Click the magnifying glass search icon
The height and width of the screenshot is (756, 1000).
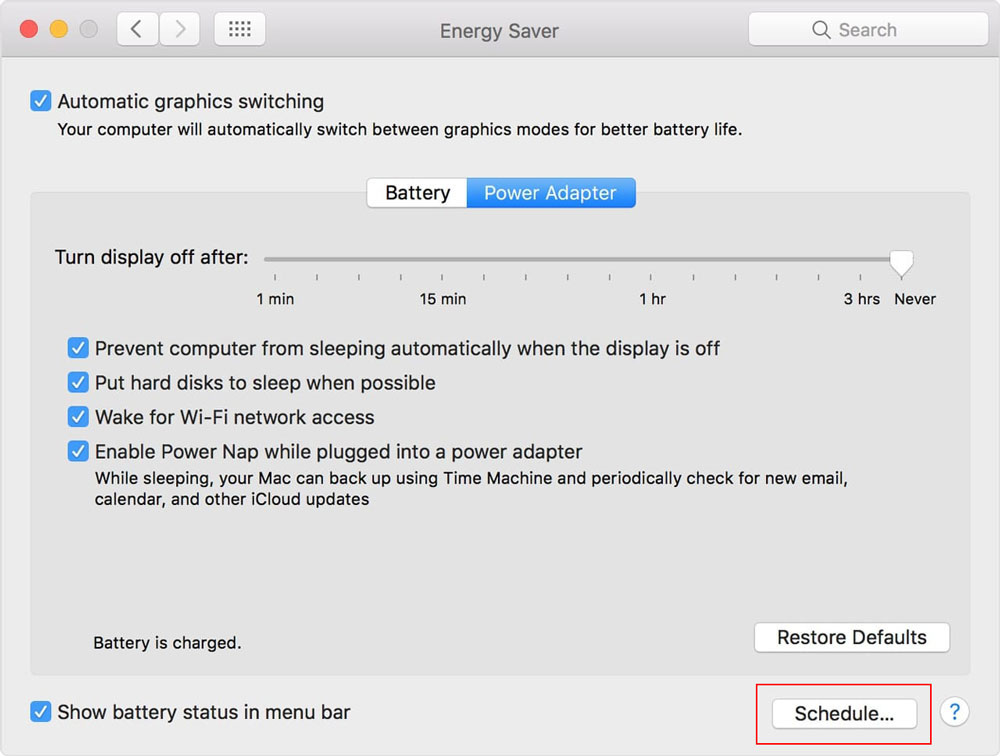click(821, 30)
